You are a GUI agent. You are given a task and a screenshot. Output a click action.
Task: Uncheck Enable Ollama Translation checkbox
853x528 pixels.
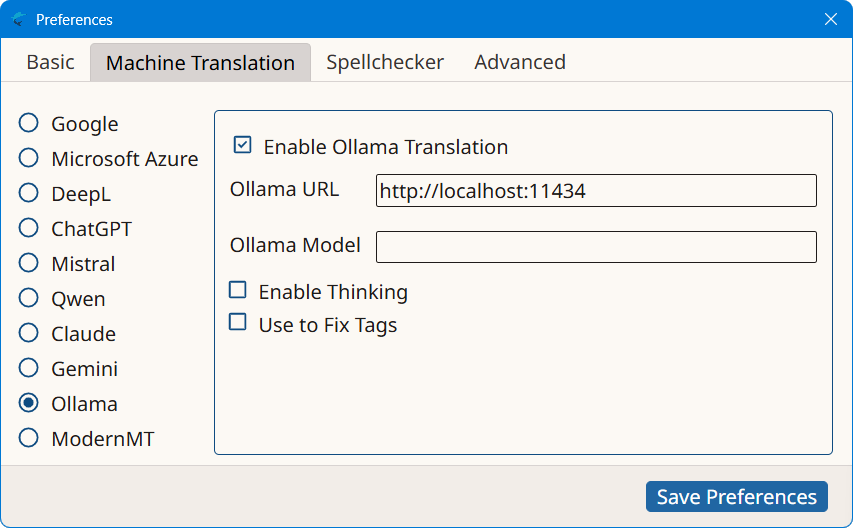point(242,145)
